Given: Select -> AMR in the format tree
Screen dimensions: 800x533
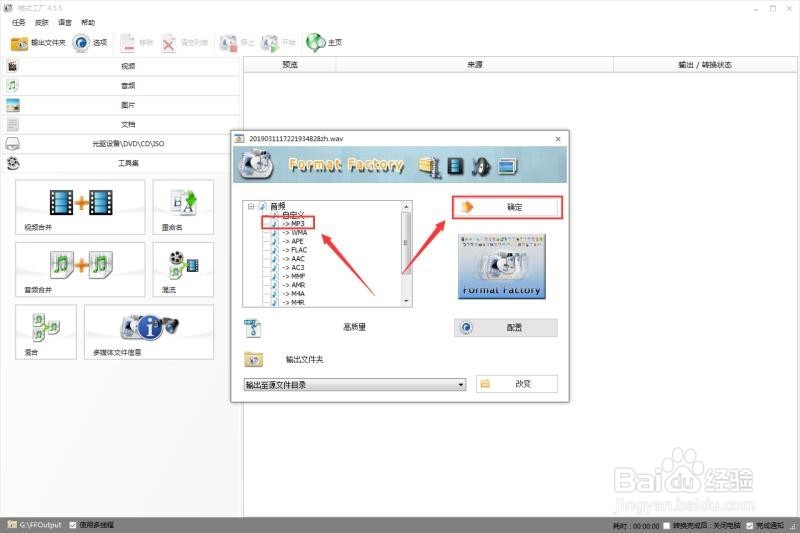Looking at the screenshot, I should coord(294,285).
